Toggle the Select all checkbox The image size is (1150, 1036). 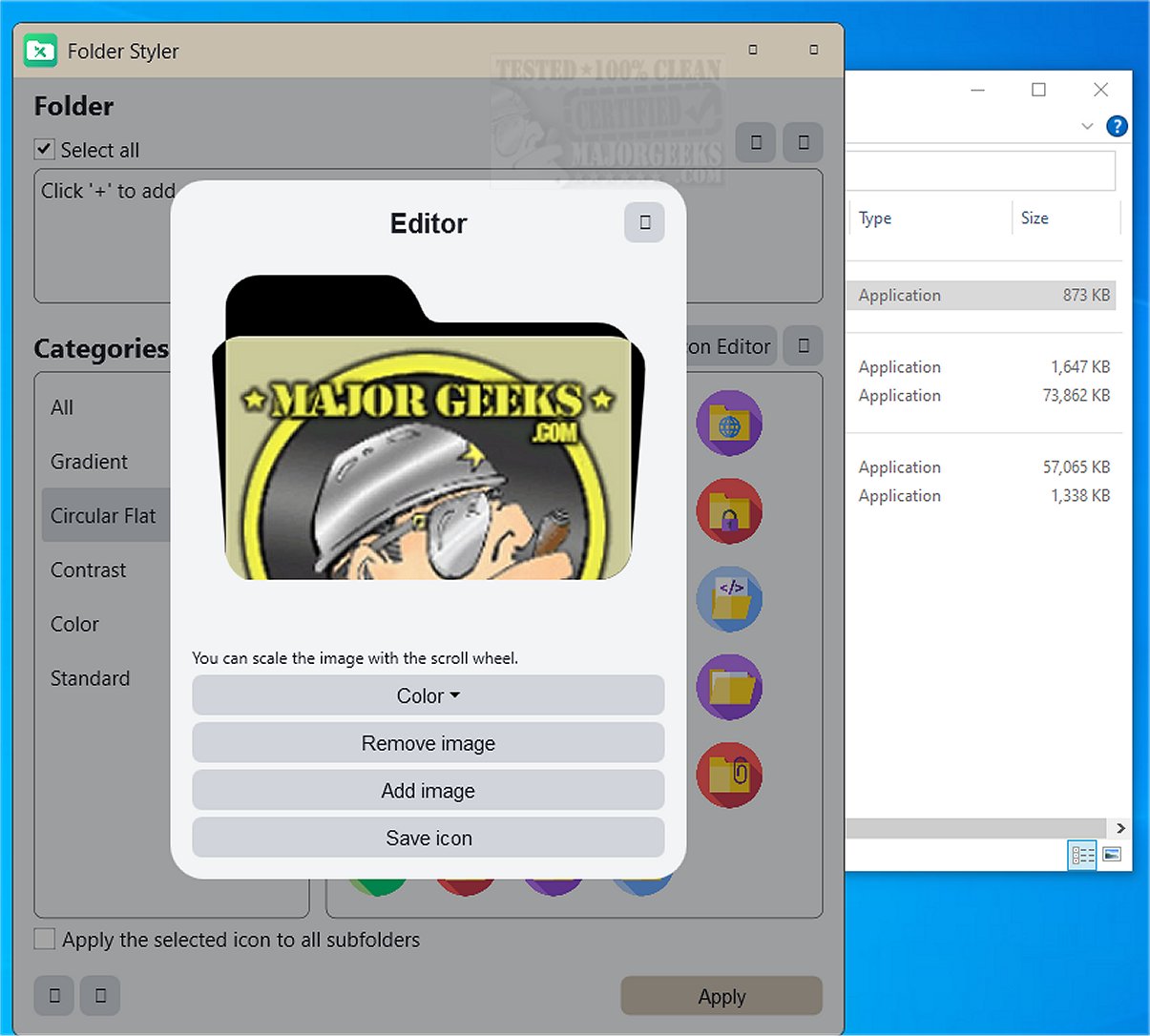point(44,149)
